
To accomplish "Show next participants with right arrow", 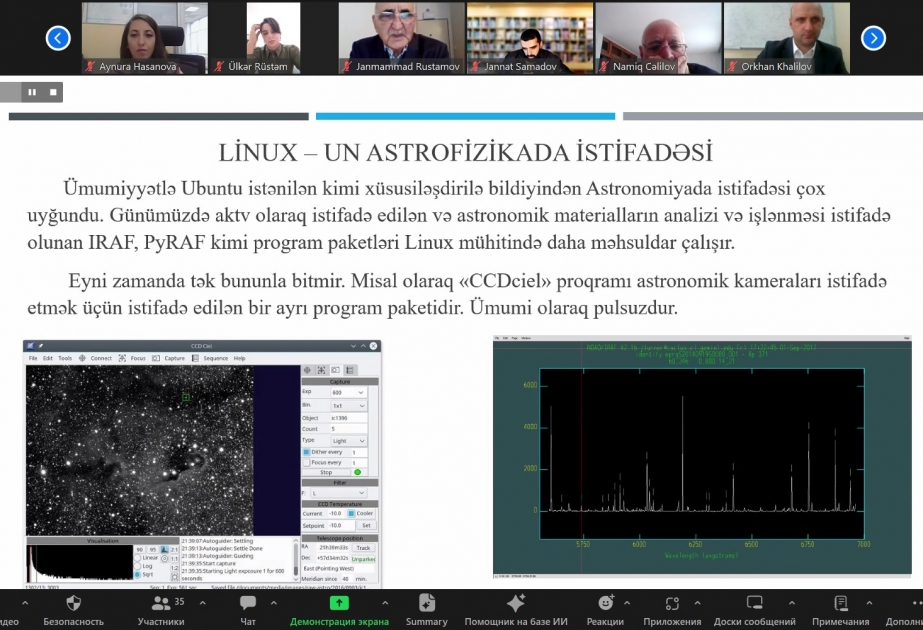I will click(x=873, y=38).
